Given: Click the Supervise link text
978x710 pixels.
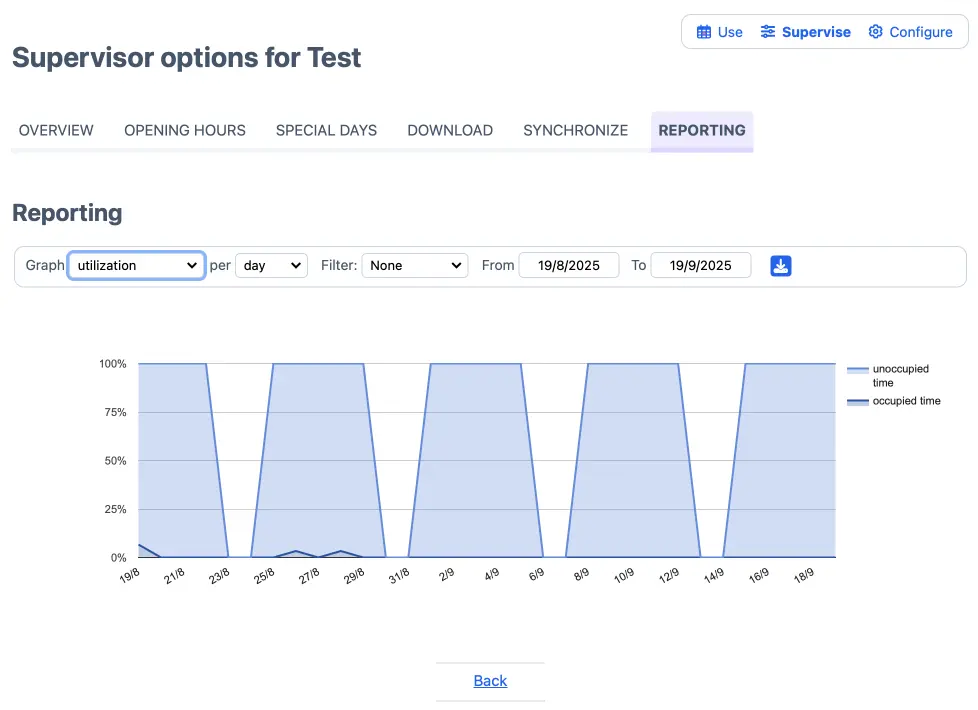Looking at the screenshot, I should click(x=816, y=32).
